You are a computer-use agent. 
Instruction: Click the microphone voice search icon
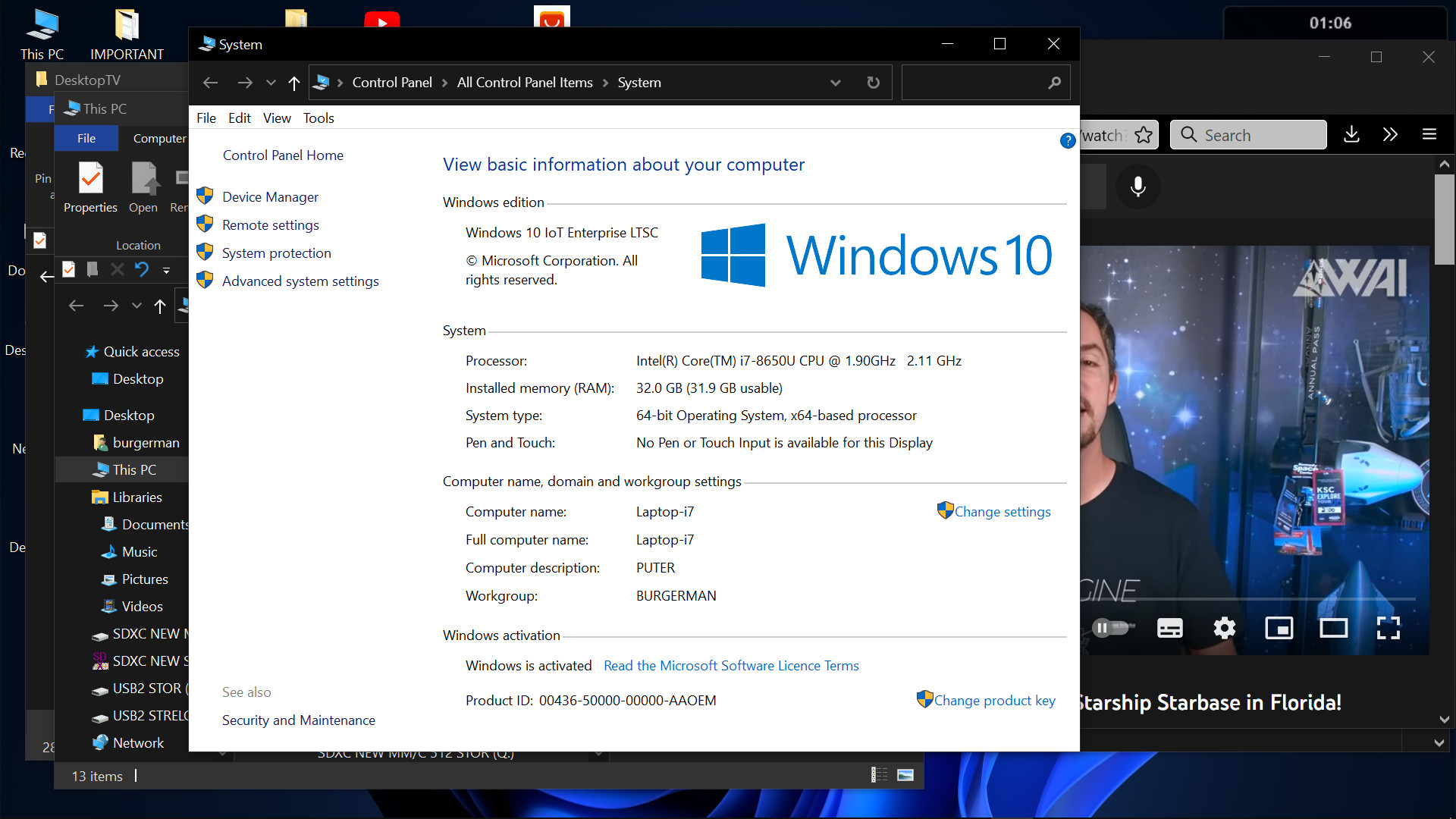(1137, 187)
